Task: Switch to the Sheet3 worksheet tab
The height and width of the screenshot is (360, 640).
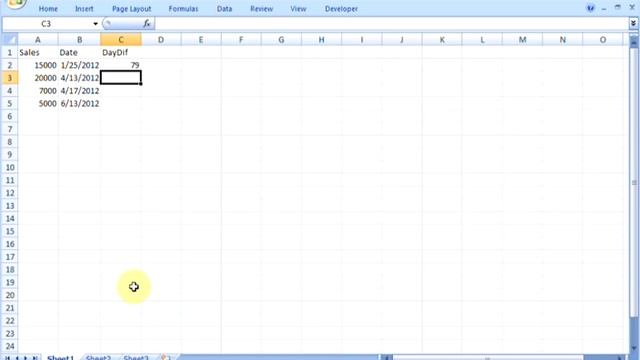Action: 136,358
